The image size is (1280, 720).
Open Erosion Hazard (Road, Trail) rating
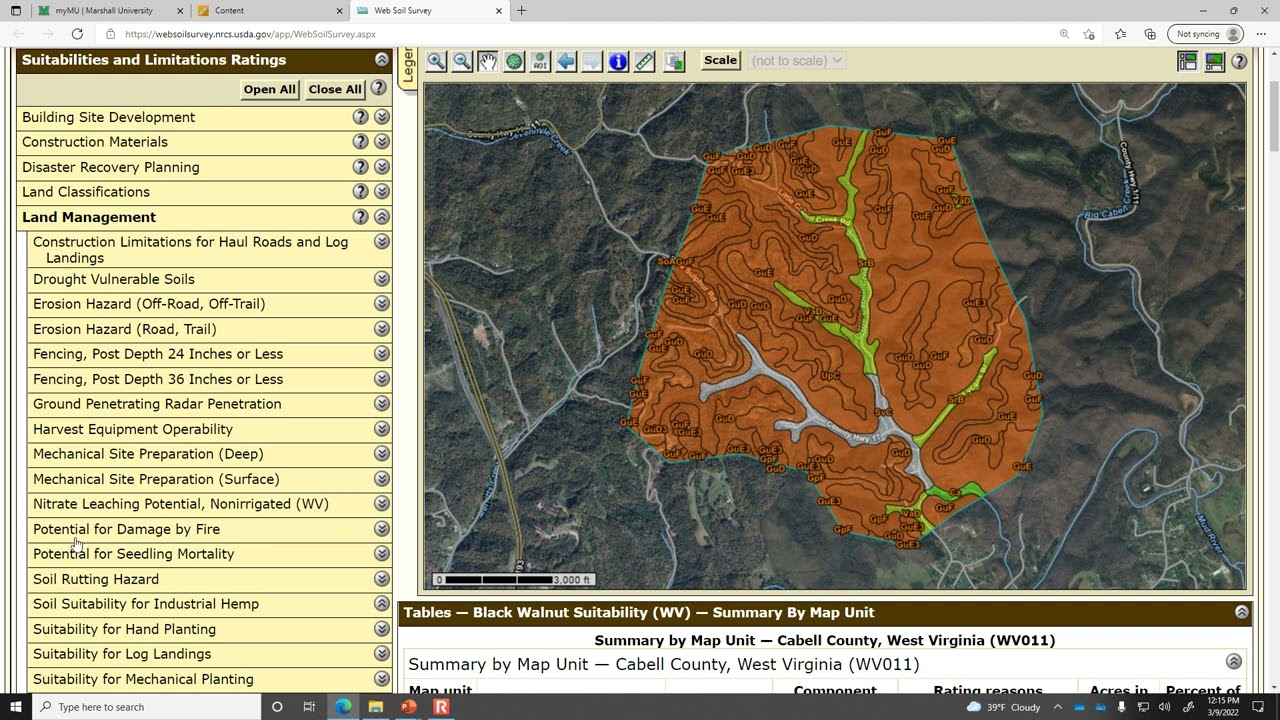point(125,329)
